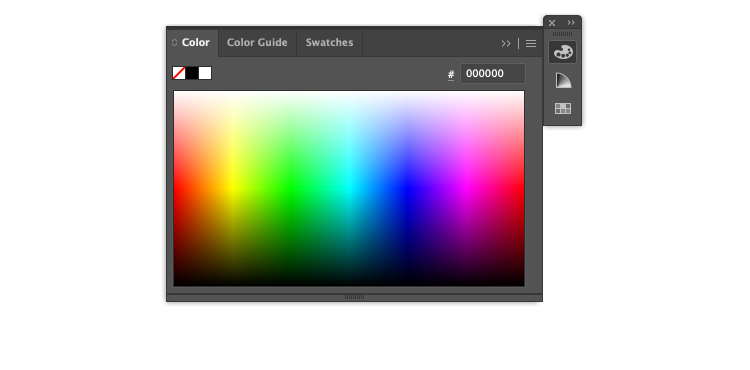Cycle panel size with Color tab arrows
The height and width of the screenshot is (370, 750).
175,43
